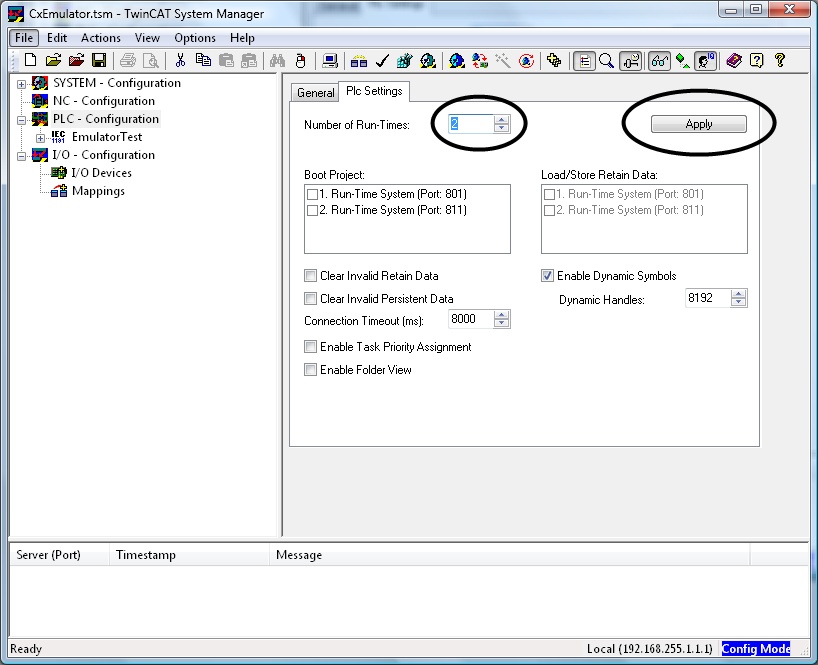Click the Dynamic Handles value field
This screenshot has height=665, width=818.
pos(707,298)
